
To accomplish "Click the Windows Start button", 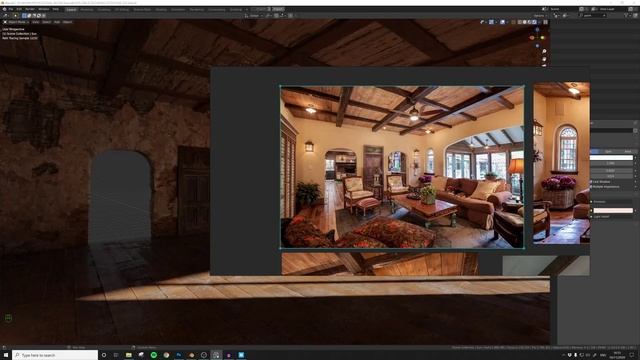I will (6, 355).
